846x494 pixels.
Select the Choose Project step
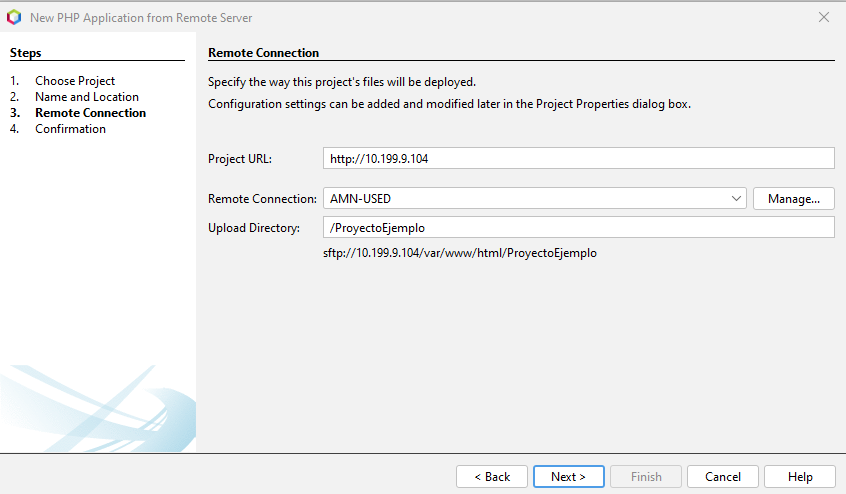(x=75, y=81)
